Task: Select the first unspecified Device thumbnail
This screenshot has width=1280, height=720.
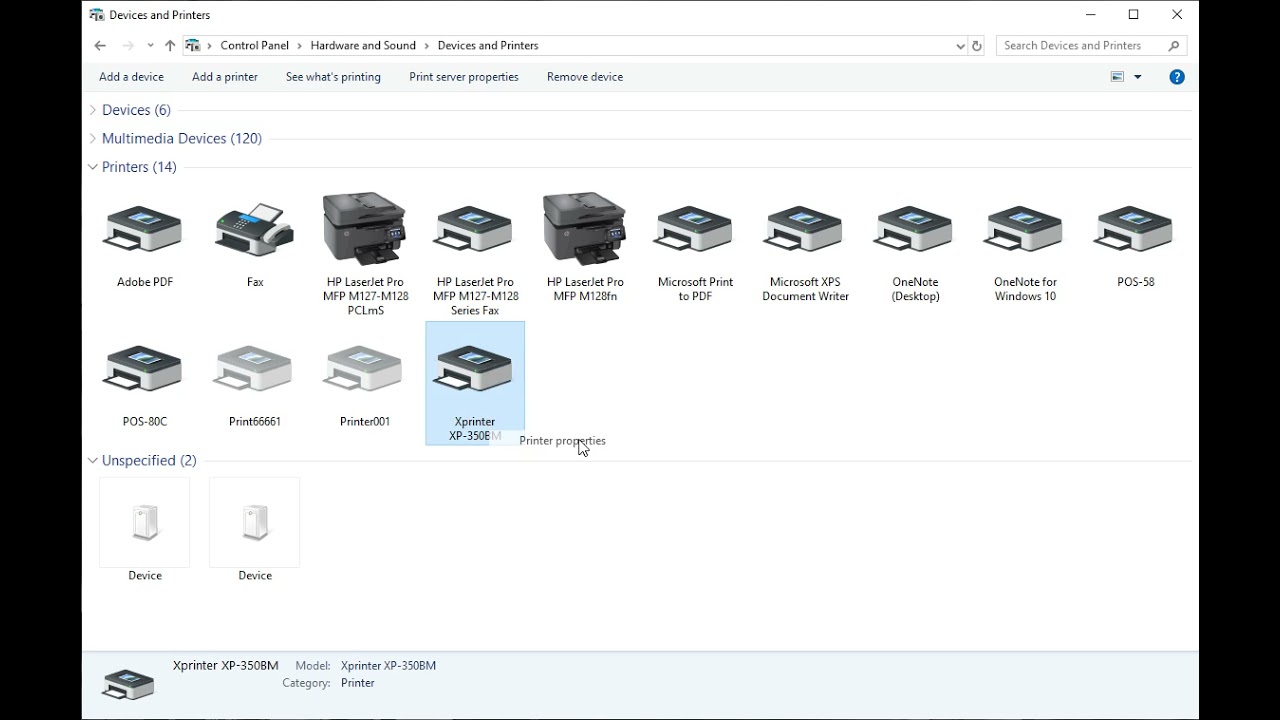Action: coord(145,522)
